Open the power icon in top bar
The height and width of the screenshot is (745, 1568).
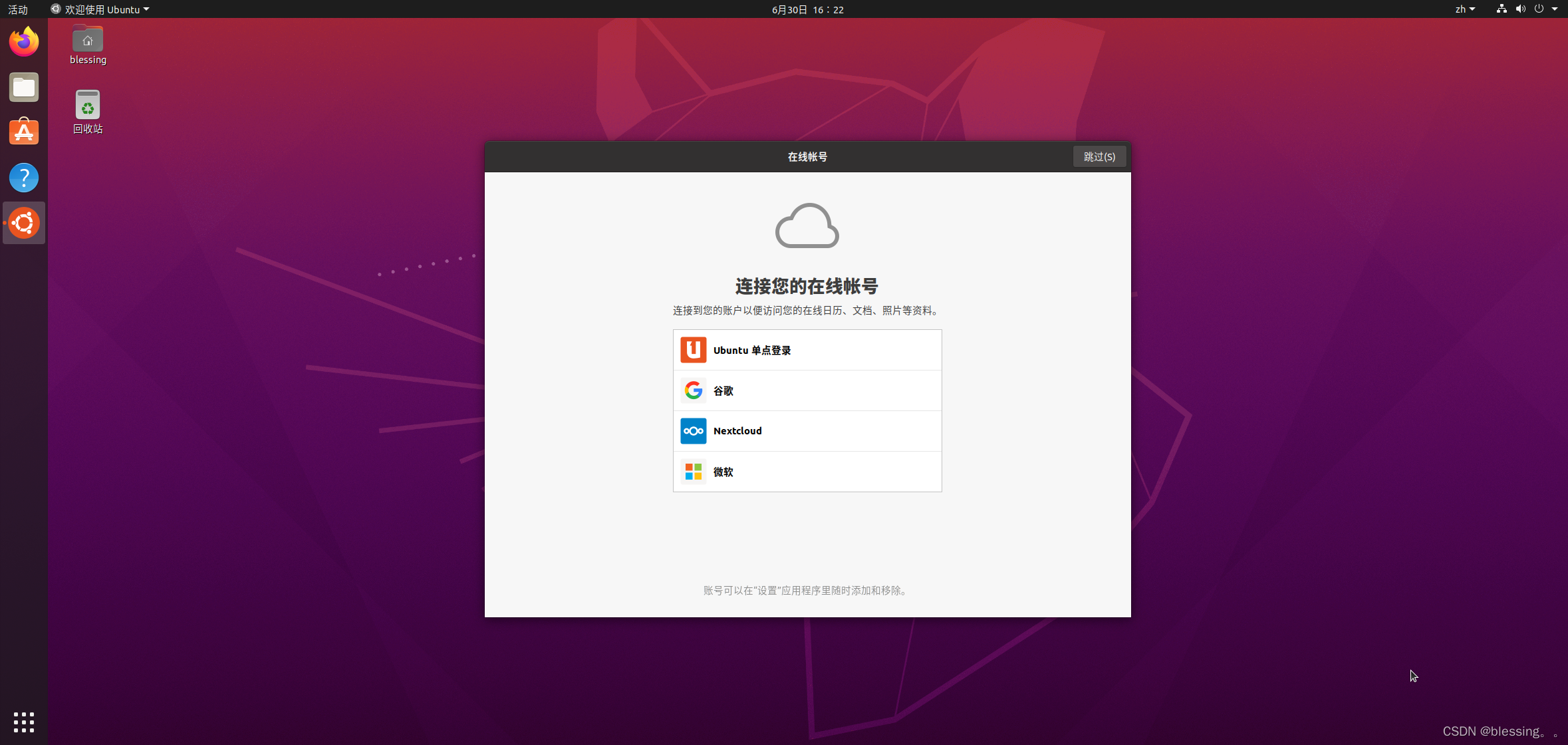tap(1539, 9)
